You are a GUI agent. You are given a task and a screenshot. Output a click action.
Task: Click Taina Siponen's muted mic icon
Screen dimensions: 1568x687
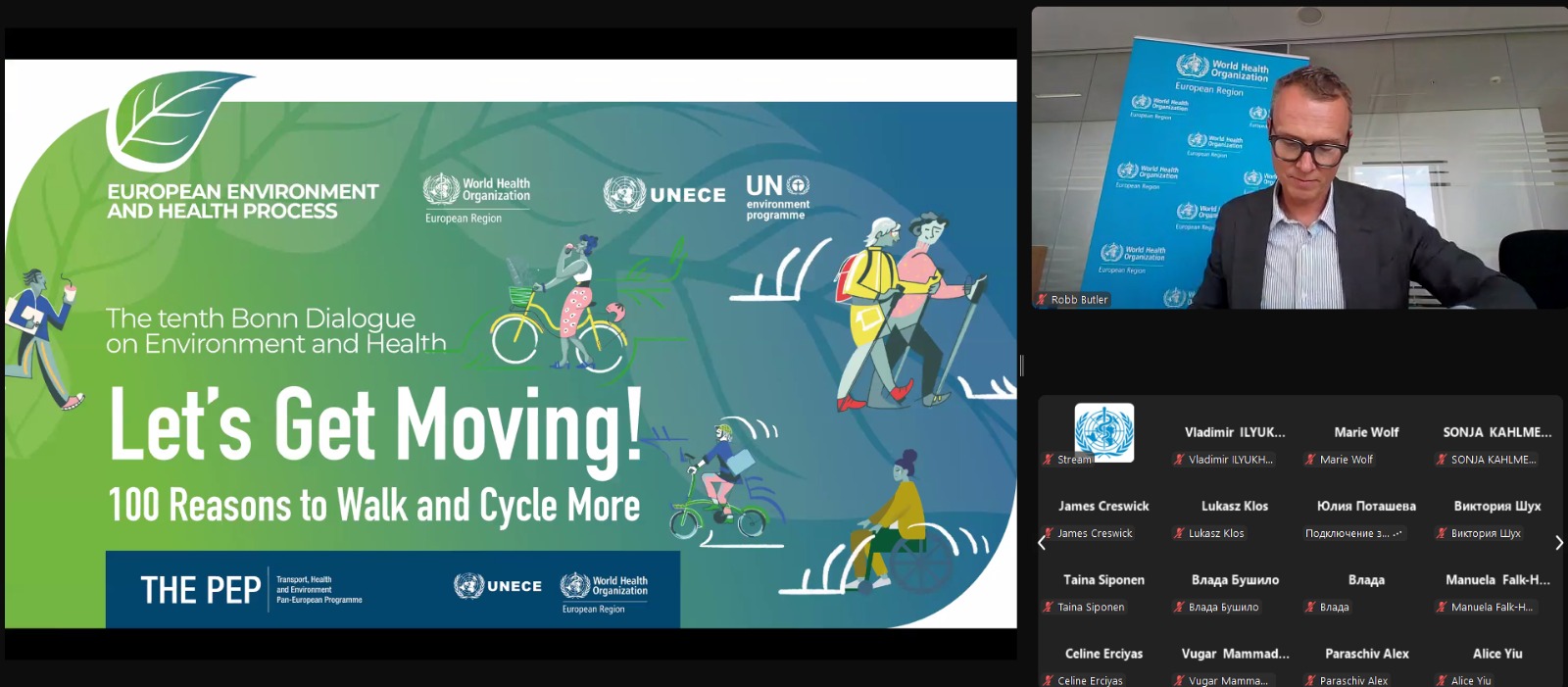click(1049, 608)
